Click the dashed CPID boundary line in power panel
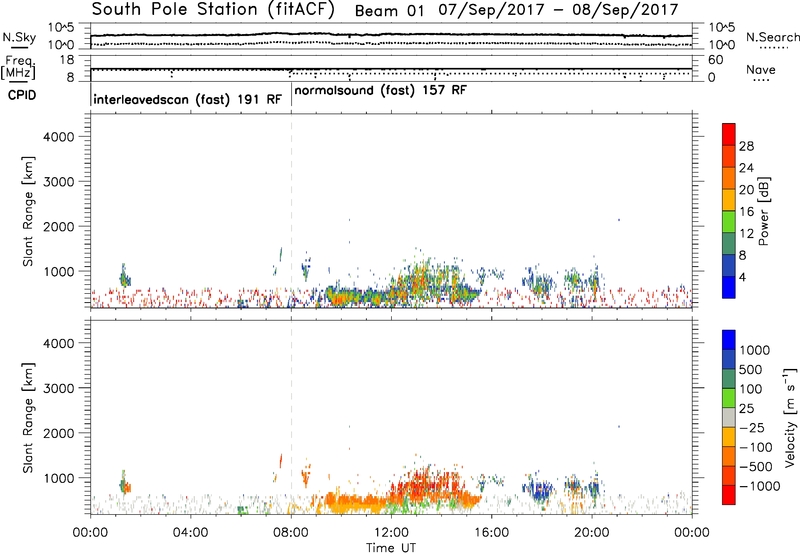Viewport: 800px width, 554px height. pos(291,211)
